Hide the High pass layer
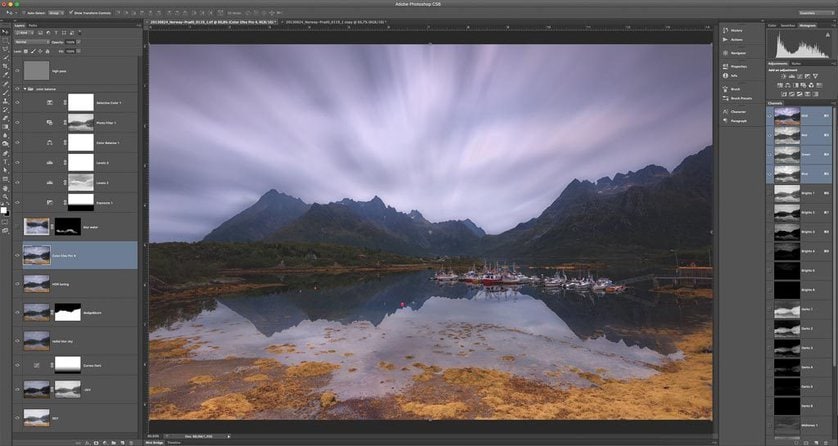Viewport: 838px width, 446px height. point(18,71)
